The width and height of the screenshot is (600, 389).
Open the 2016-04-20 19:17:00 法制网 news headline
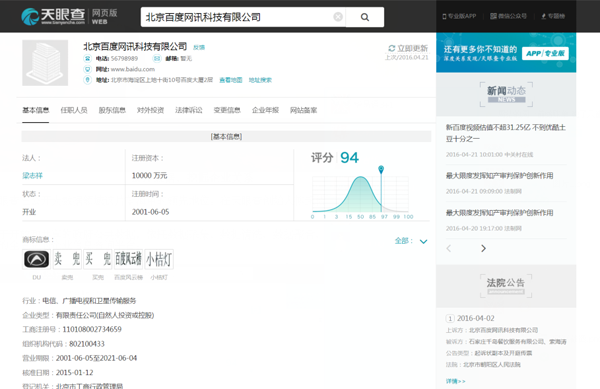499,213
